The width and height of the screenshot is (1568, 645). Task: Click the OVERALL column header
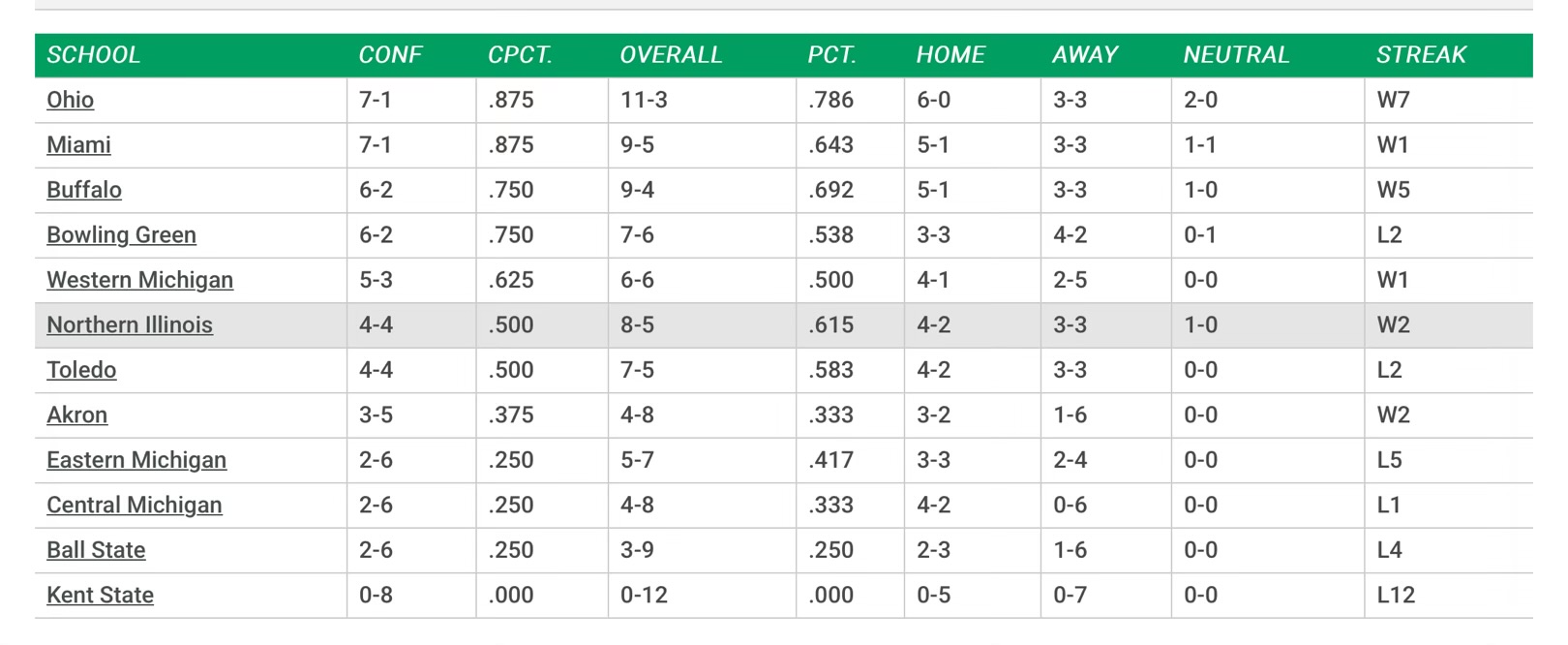(672, 55)
